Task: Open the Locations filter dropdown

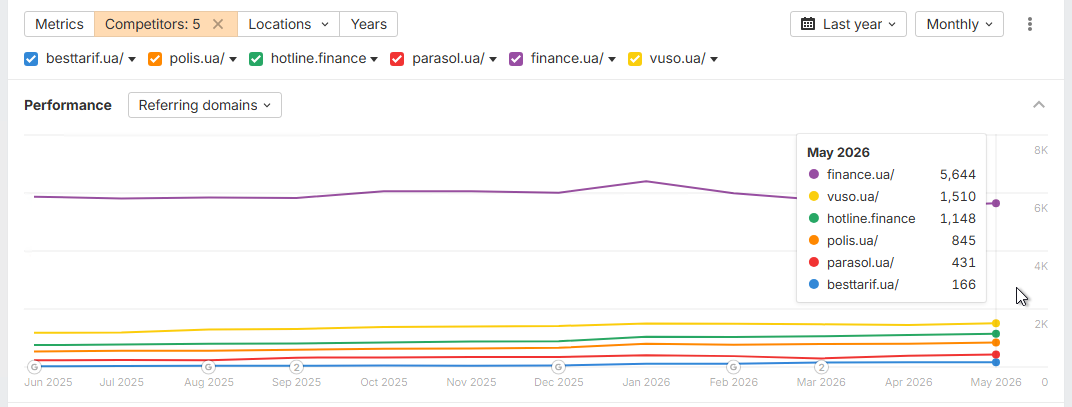Action: [289, 24]
